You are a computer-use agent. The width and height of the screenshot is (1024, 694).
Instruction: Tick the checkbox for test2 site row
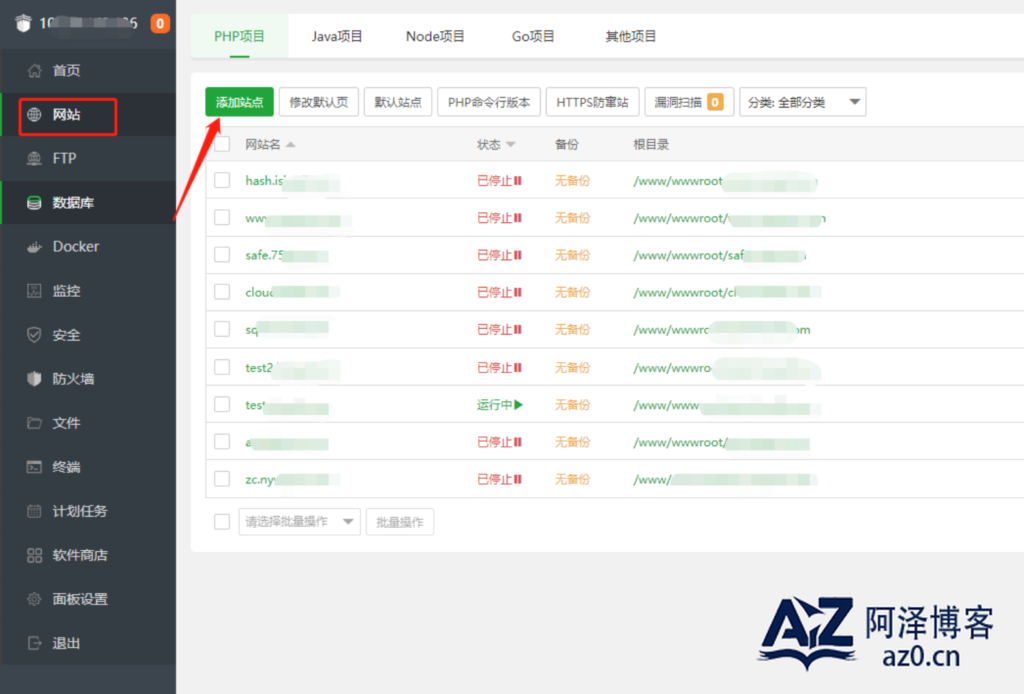point(222,367)
